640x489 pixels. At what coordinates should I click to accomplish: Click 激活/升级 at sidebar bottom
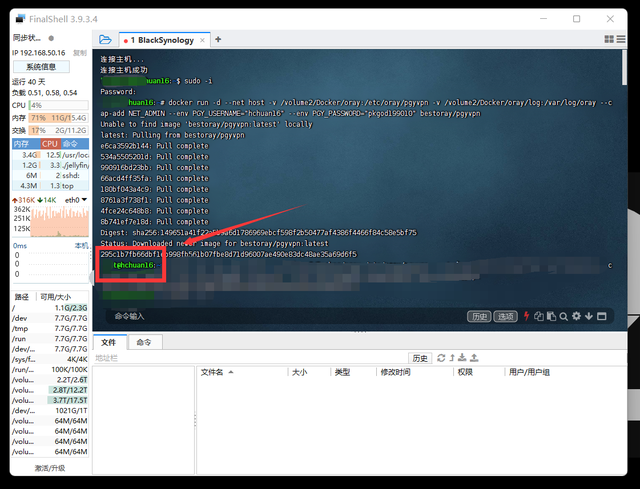[x=50, y=468]
